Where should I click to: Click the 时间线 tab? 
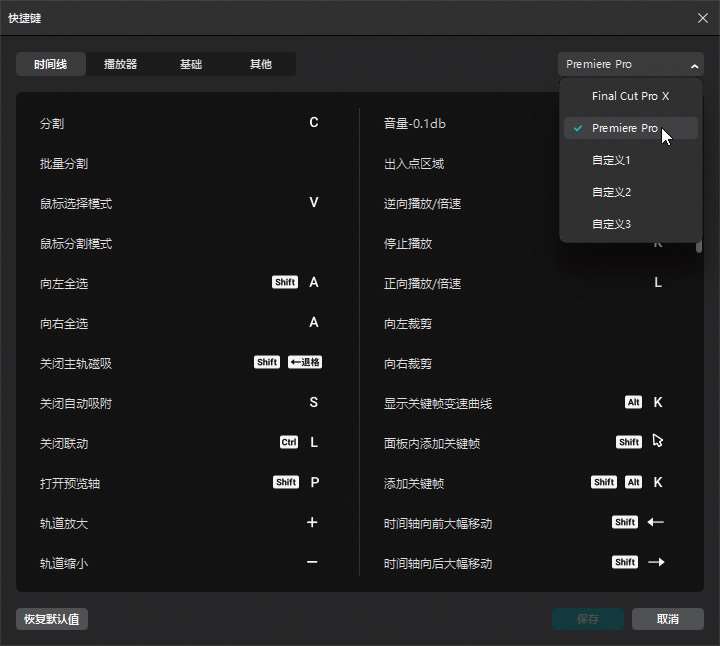click(x=50, y=64)
